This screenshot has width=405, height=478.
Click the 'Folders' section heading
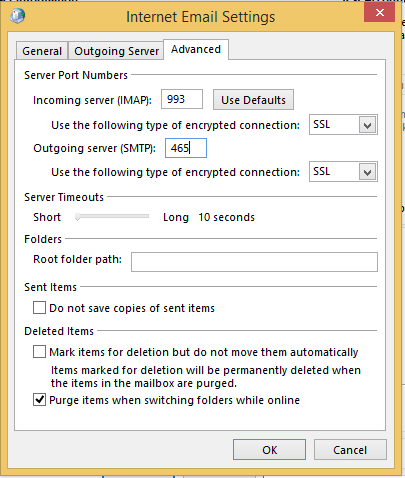pos(43,239)
